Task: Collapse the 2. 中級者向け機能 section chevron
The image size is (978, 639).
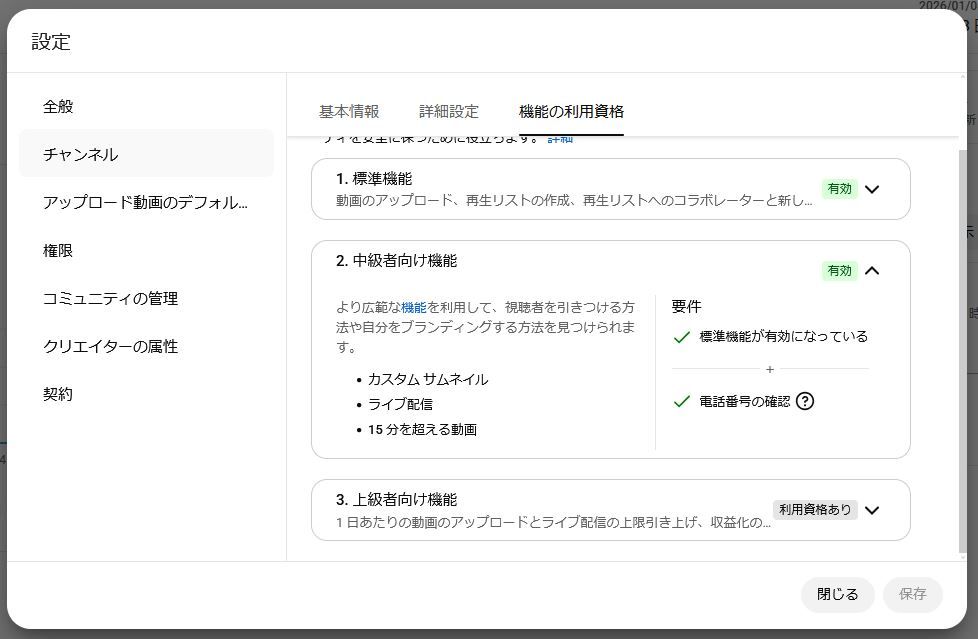Action: click(872, 270)
